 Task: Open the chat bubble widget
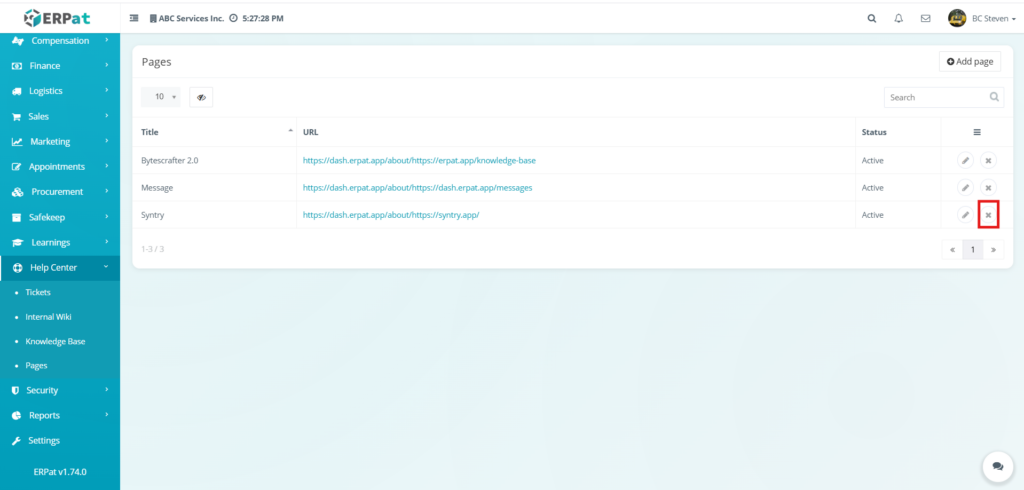(996, 465)
